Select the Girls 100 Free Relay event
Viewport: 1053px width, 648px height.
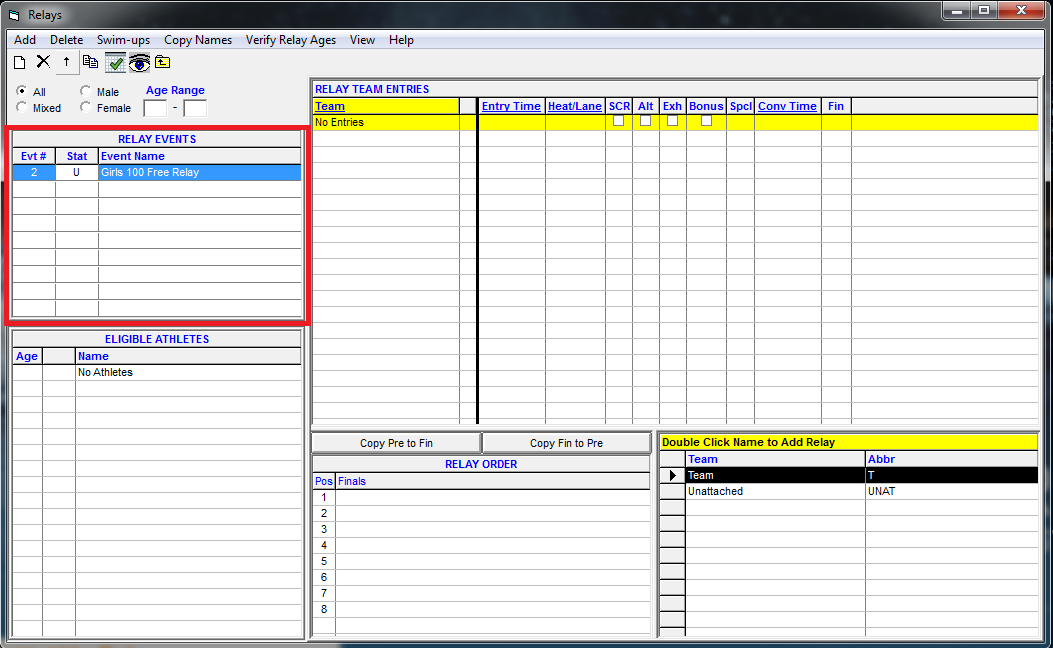[150, 173]
